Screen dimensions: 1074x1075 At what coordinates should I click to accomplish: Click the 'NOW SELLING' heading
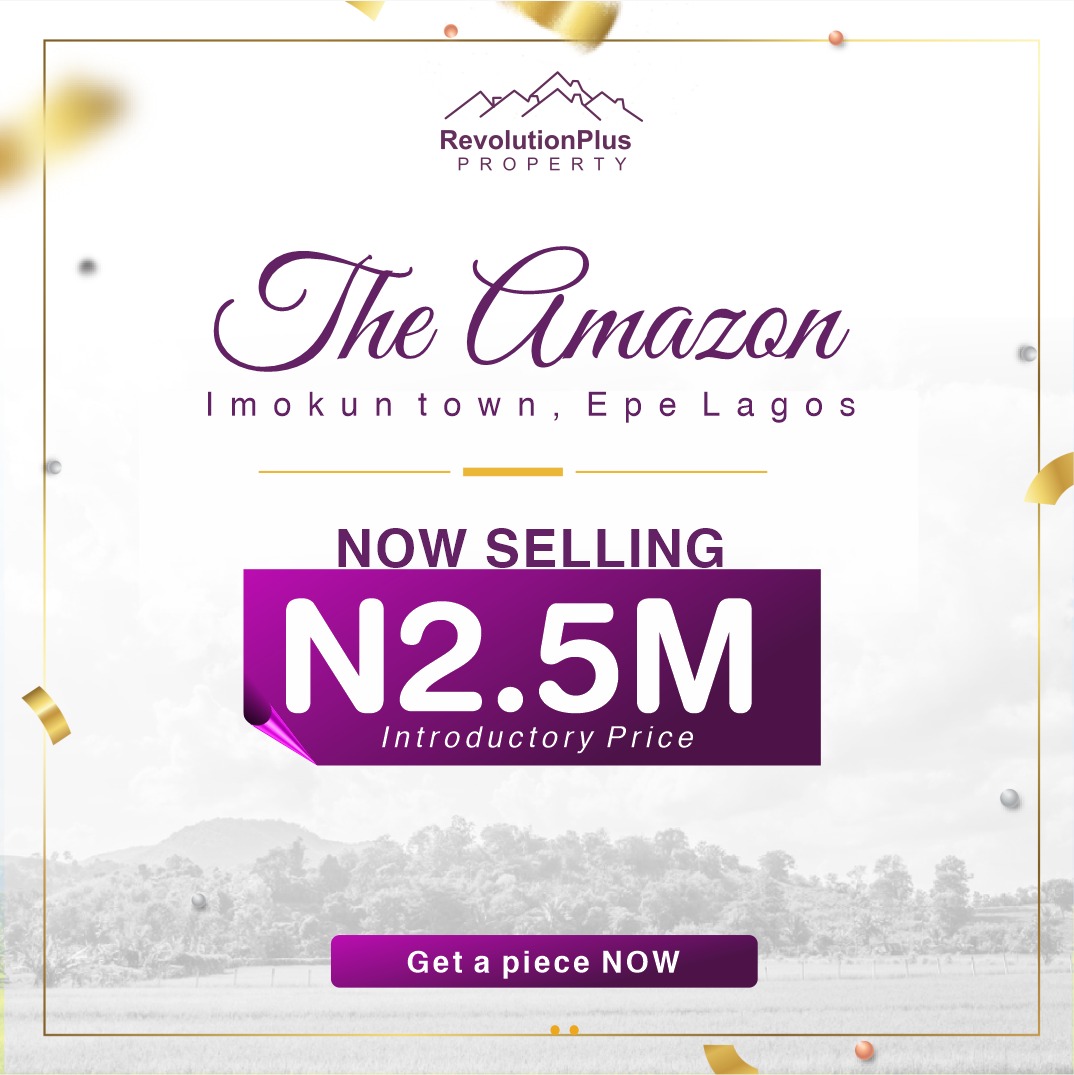[530, 547]
